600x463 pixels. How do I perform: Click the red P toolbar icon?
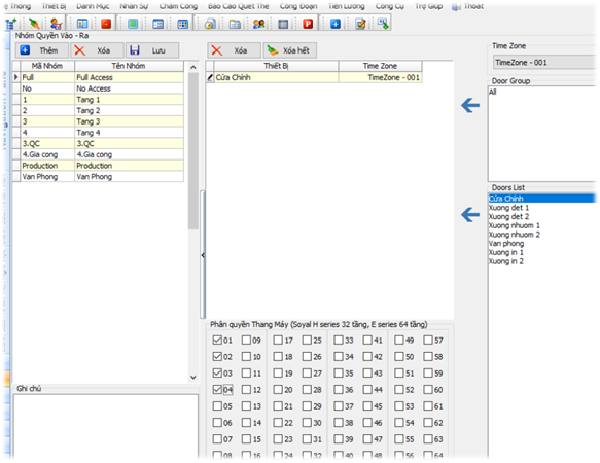pyautogui.click(x=307, y=23)
